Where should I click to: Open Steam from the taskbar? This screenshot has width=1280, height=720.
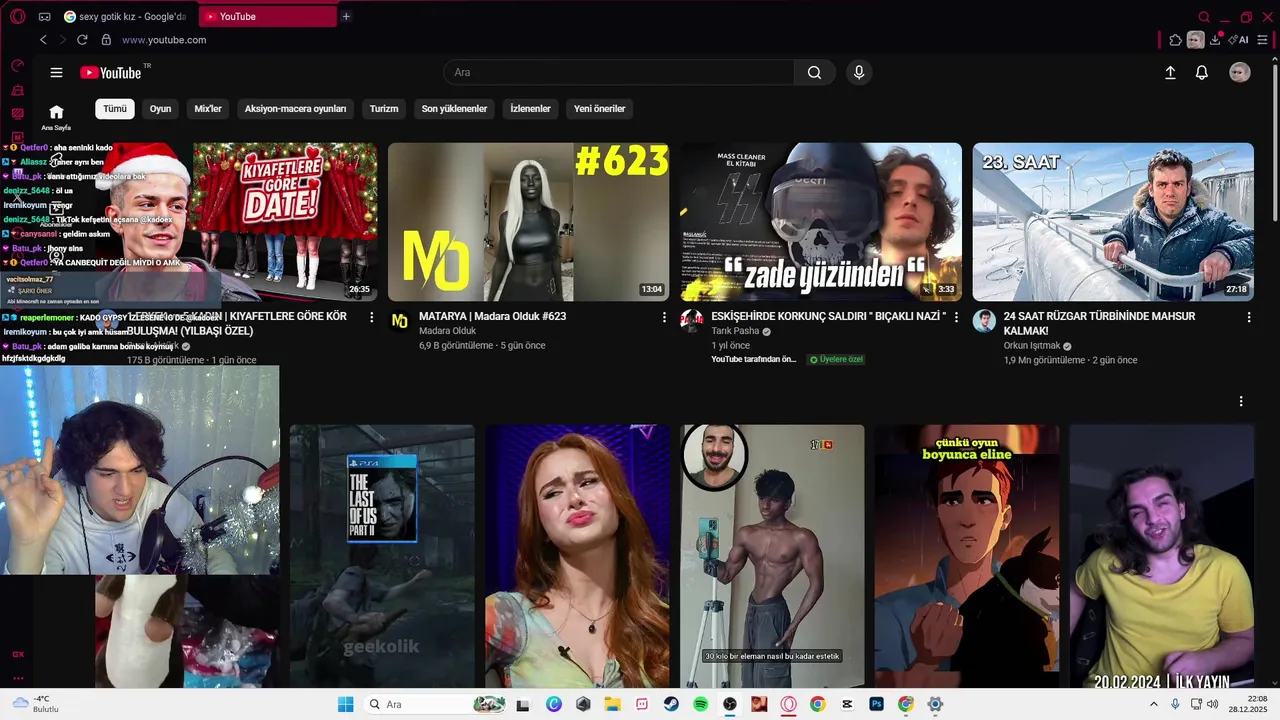point(671,704)
